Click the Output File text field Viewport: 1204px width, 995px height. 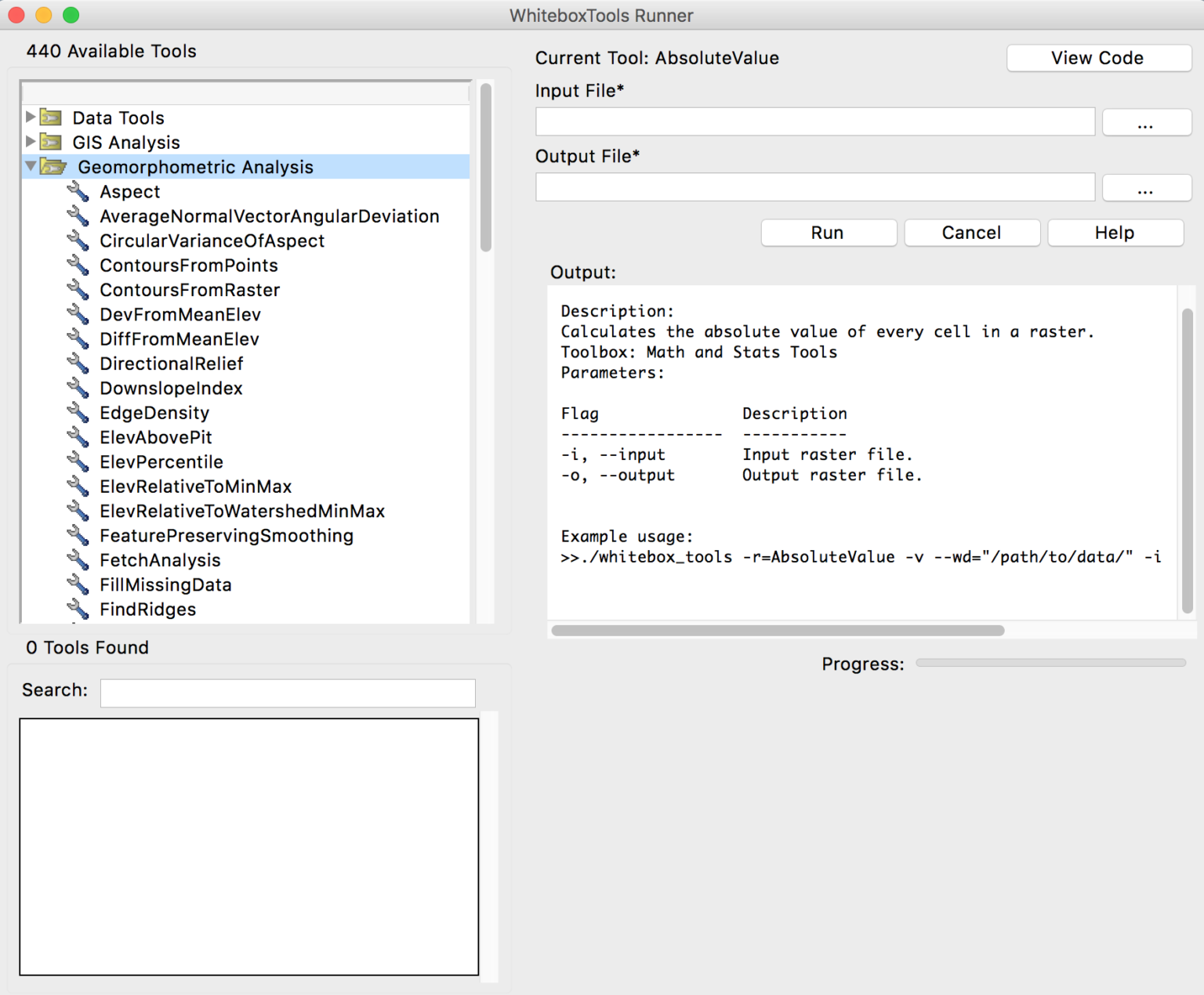(814, 186)
